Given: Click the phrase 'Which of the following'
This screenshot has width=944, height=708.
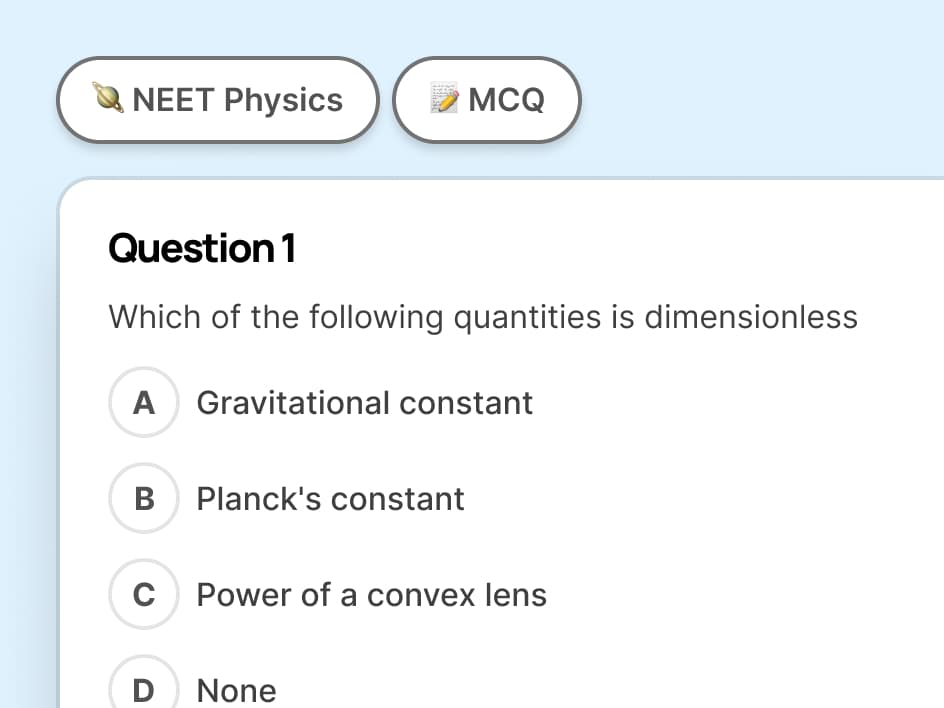Looking at the screenshot, I should [276, 317].
